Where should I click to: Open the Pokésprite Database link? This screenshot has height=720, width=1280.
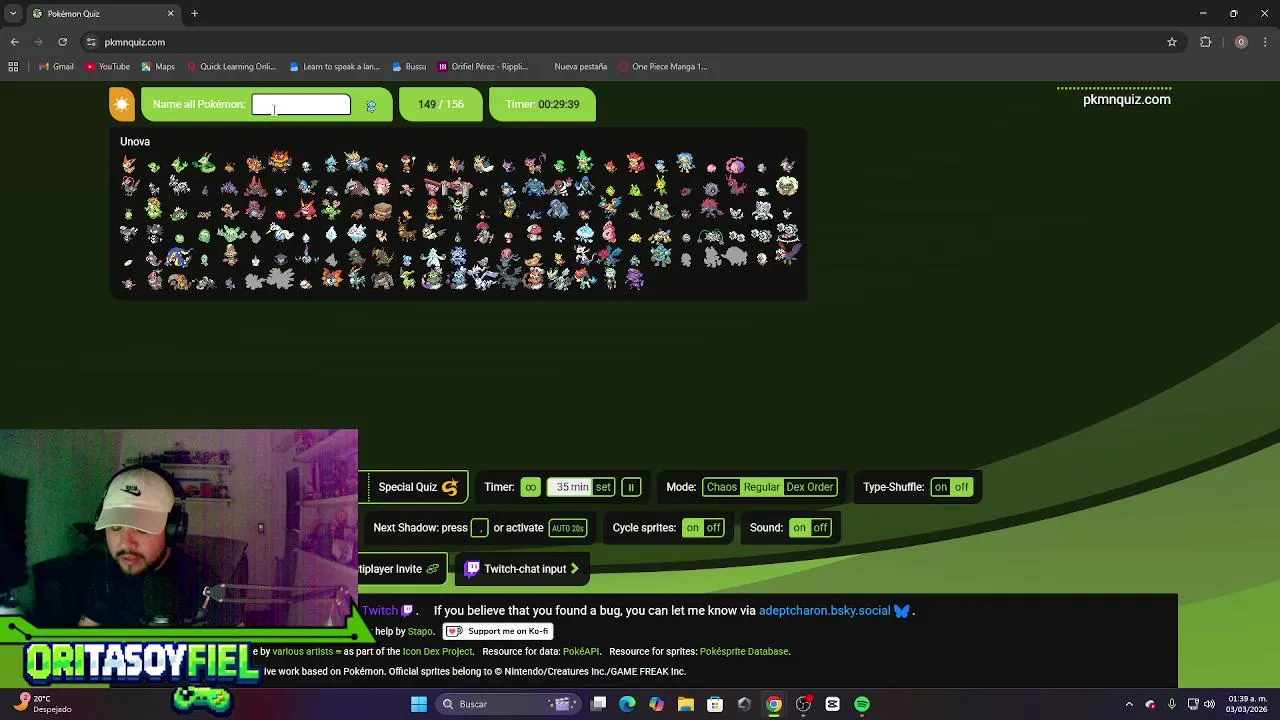pos(744,652)
